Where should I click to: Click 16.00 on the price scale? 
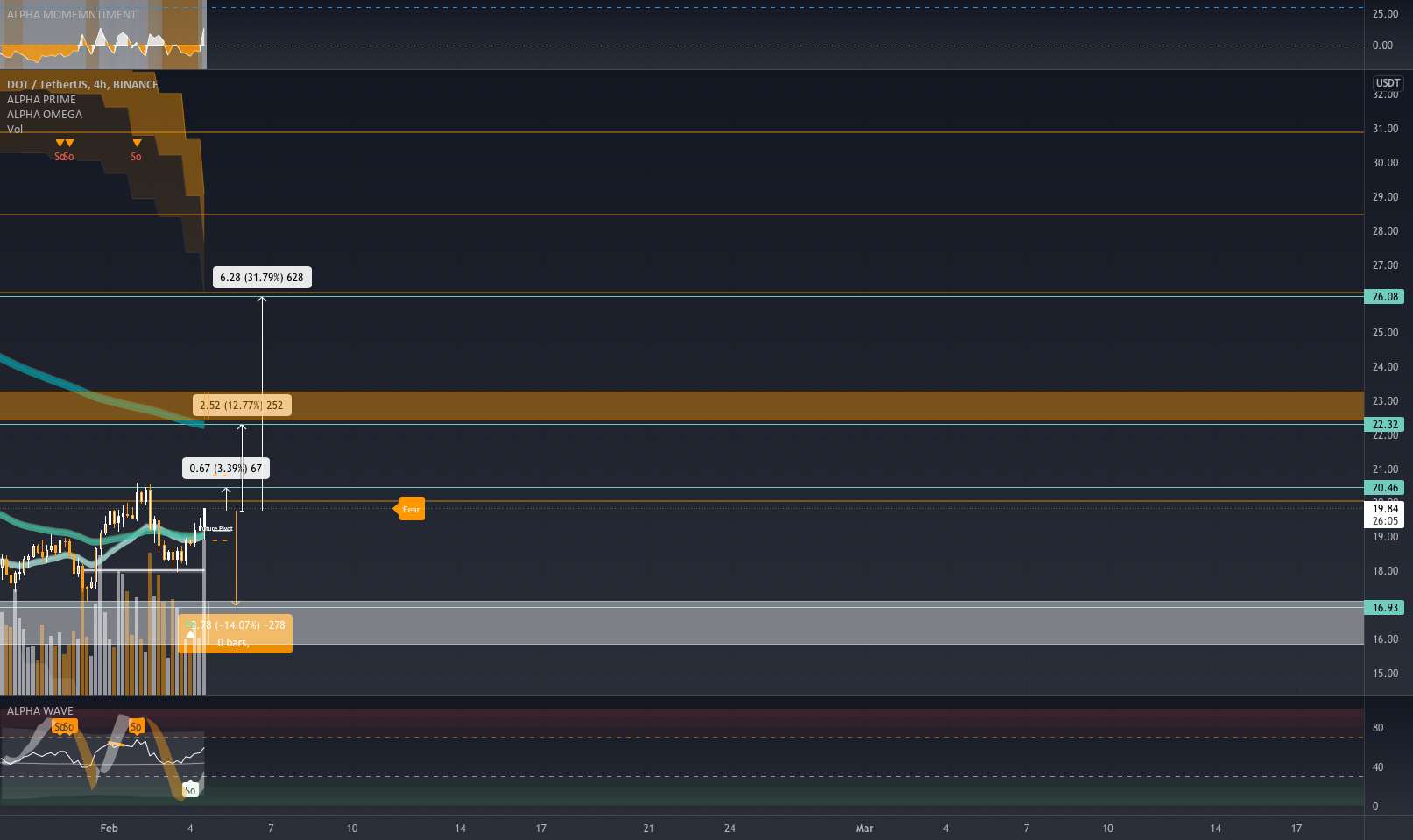[x=1385, y=639]
